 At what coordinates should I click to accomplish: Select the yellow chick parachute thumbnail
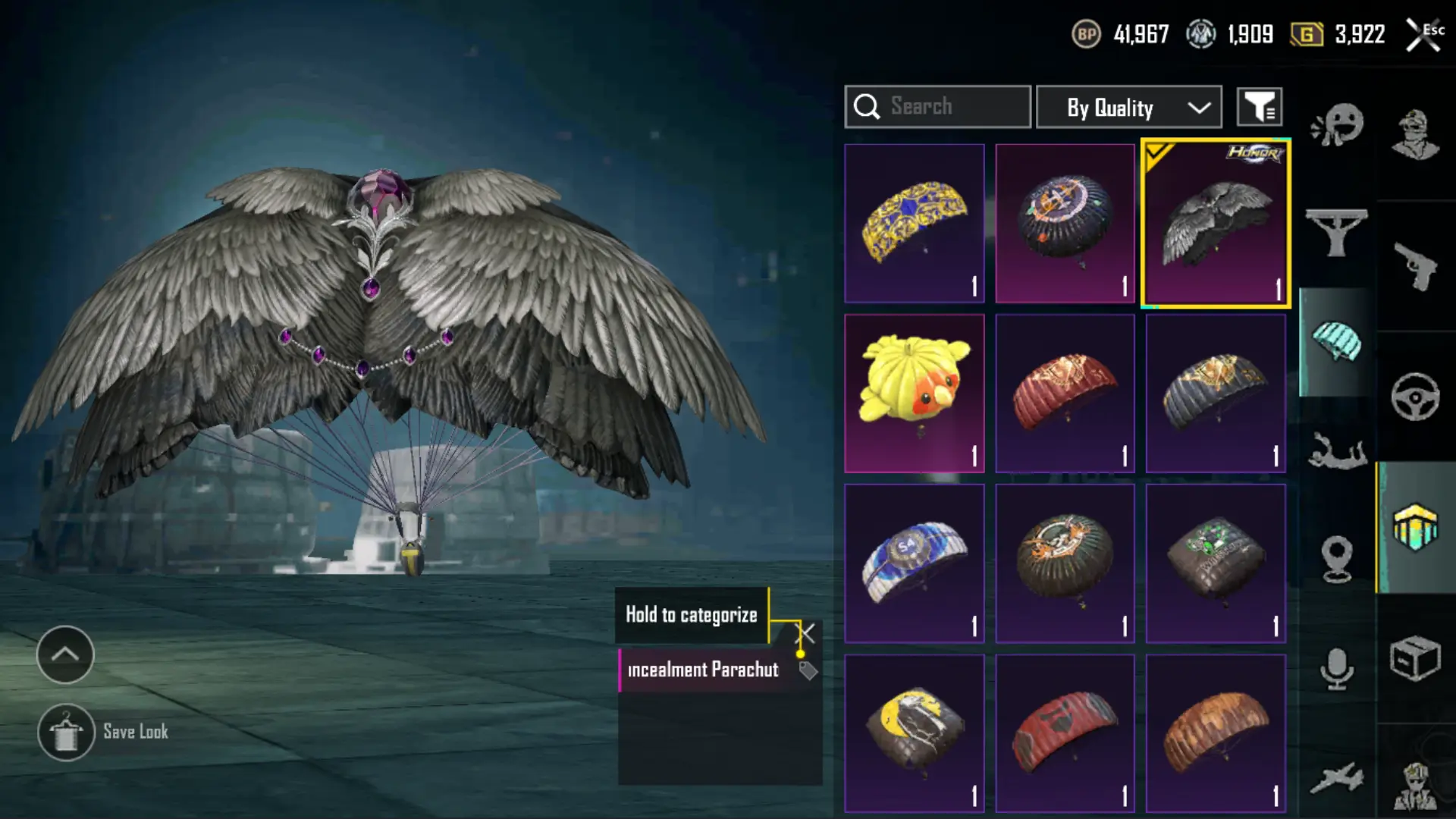(x=915, y=394)
